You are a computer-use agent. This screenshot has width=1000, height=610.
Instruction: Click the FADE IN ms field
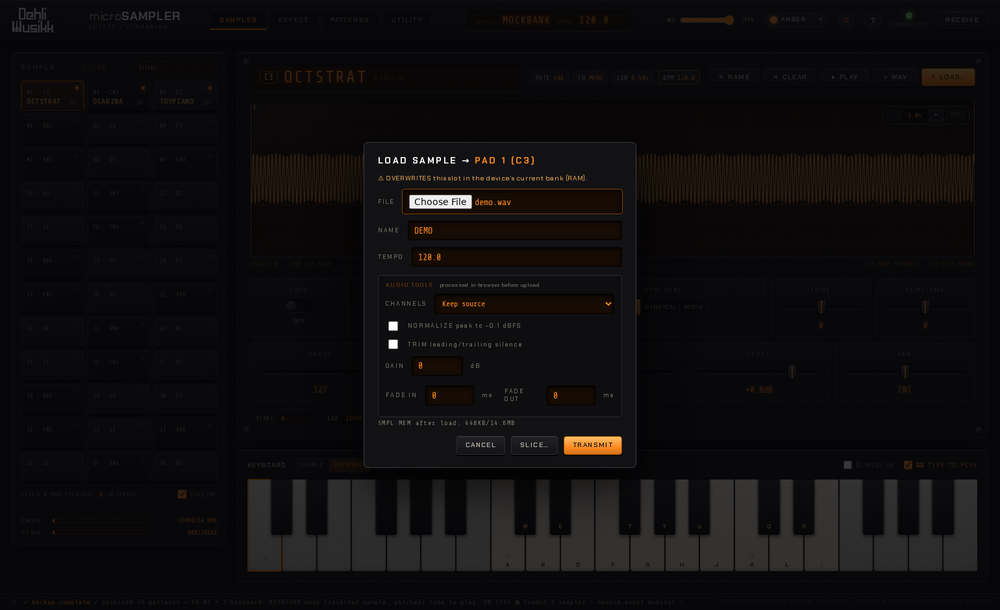pos(449,396)
